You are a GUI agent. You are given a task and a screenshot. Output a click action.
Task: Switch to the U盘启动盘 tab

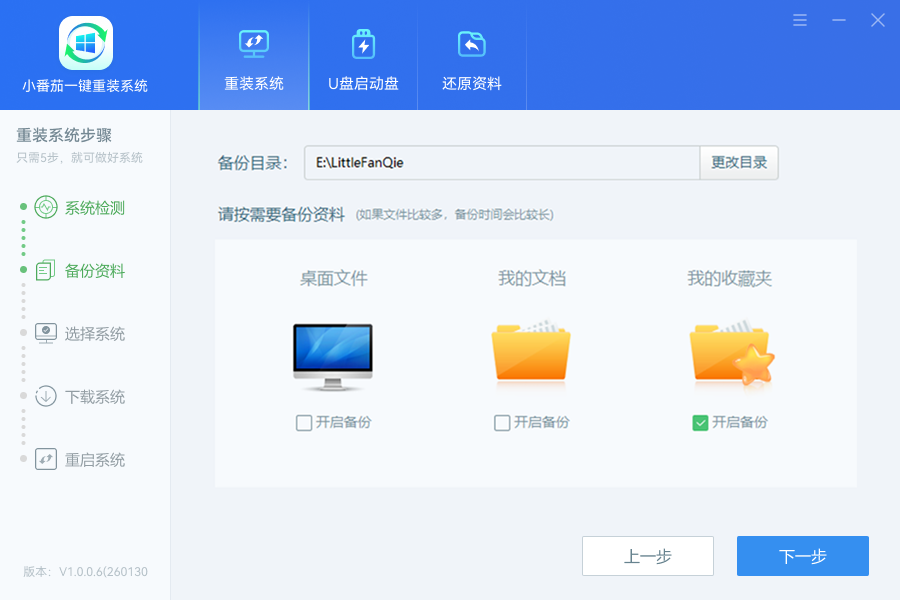tap(363, 55)
